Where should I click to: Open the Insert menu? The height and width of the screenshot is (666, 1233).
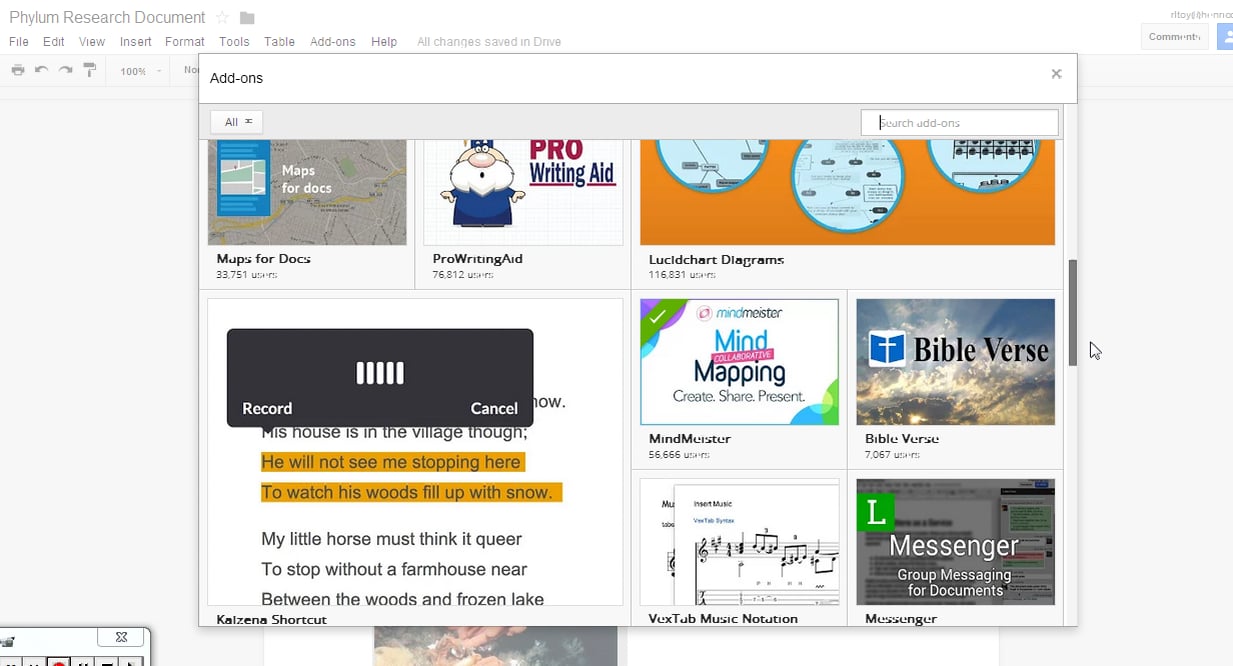tap(136, 42)
